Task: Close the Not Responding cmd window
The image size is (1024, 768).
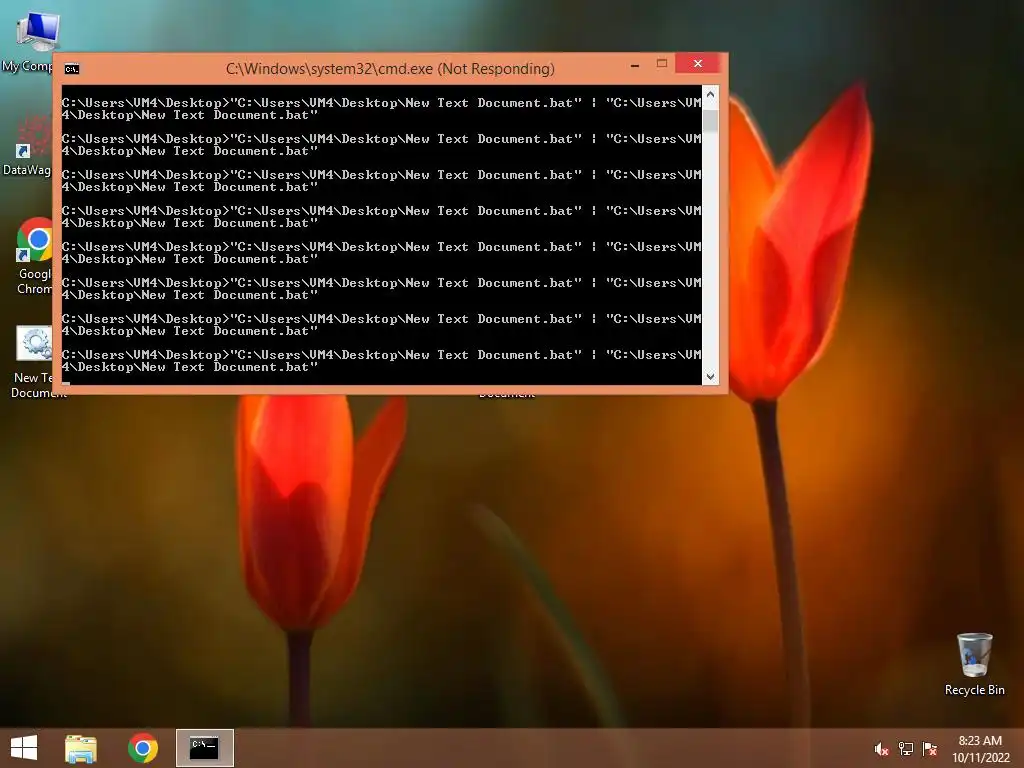Action: point(698,63)
